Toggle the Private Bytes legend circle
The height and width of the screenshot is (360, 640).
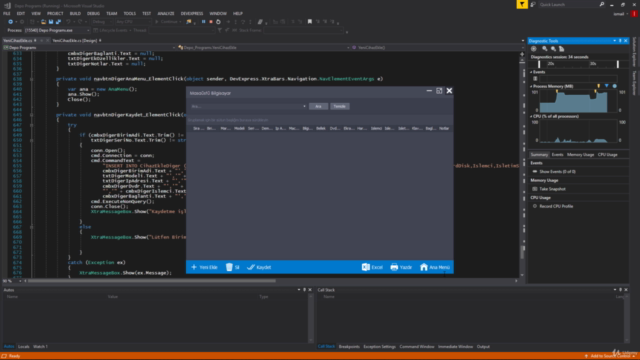tap(614, 86)
